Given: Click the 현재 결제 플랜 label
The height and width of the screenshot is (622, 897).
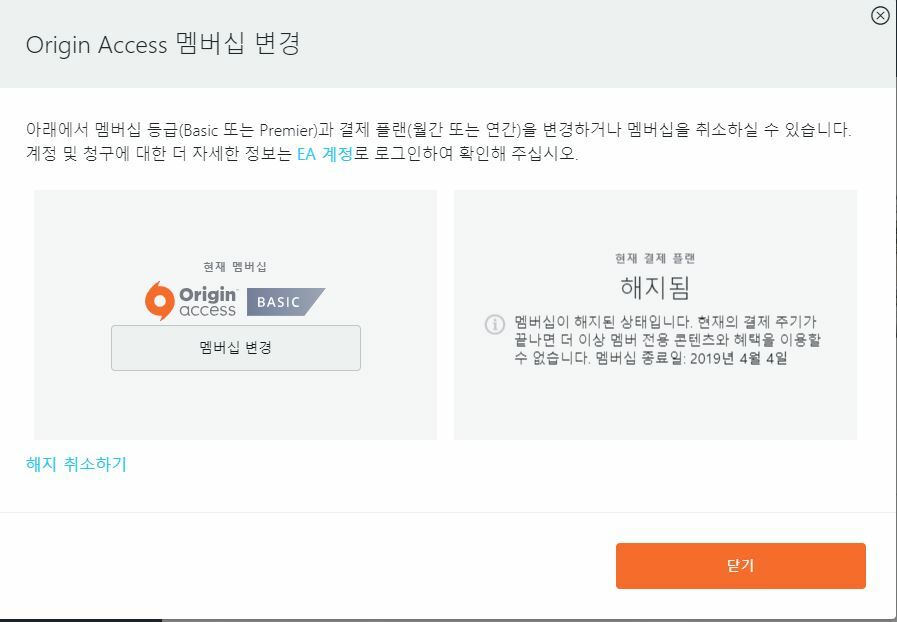Looking at the screenshot, I should [655, 259].
